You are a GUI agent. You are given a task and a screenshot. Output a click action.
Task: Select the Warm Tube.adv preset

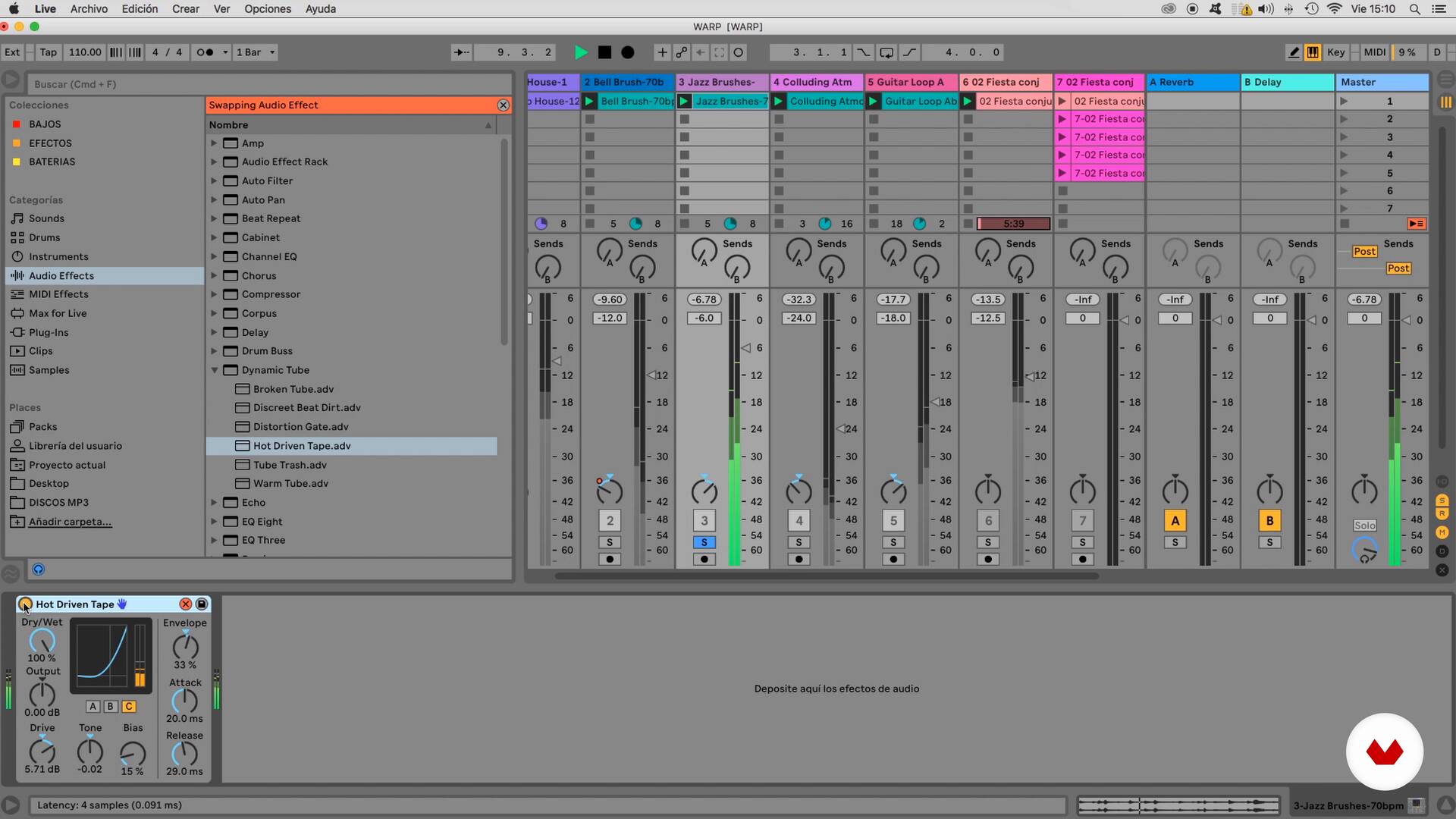pos(290,484)
